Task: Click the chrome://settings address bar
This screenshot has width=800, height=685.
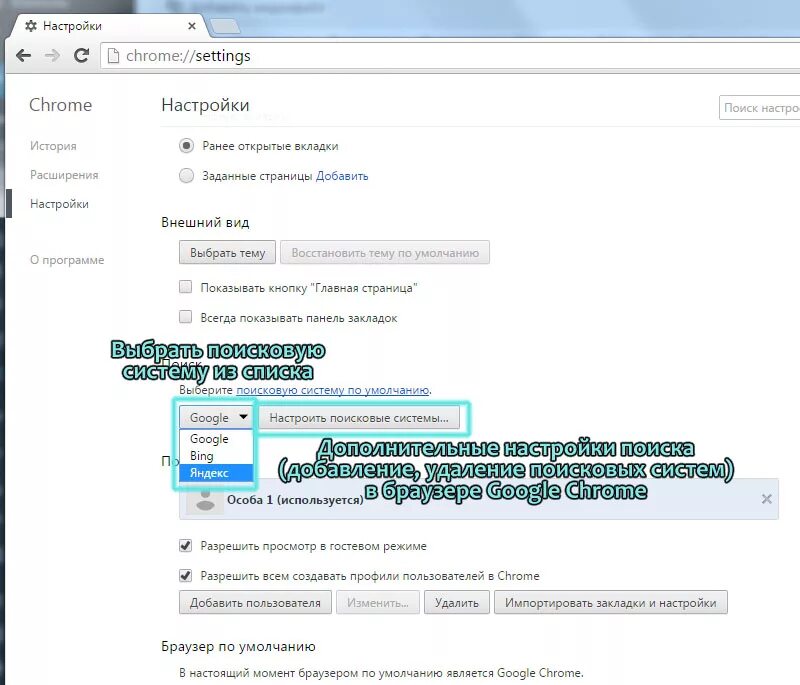Action: tap(449, 56)
